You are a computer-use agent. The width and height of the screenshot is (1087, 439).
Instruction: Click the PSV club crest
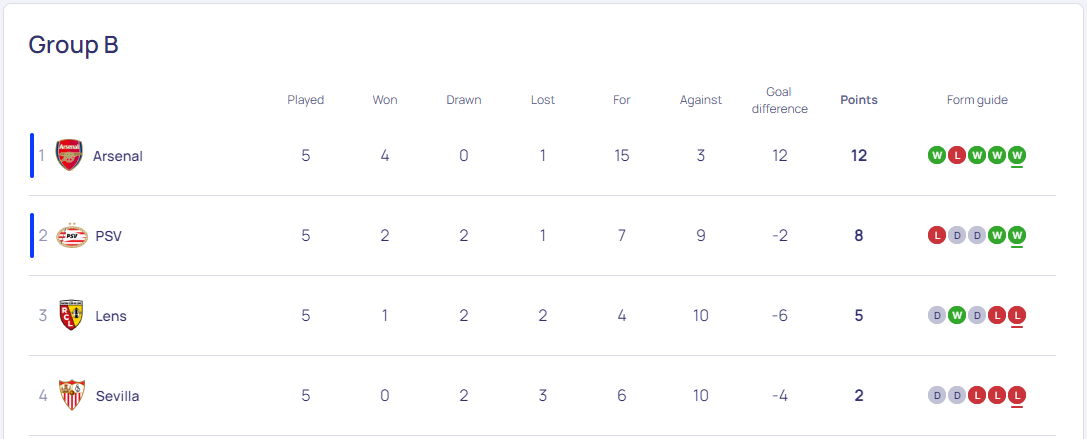coord(72,236)
